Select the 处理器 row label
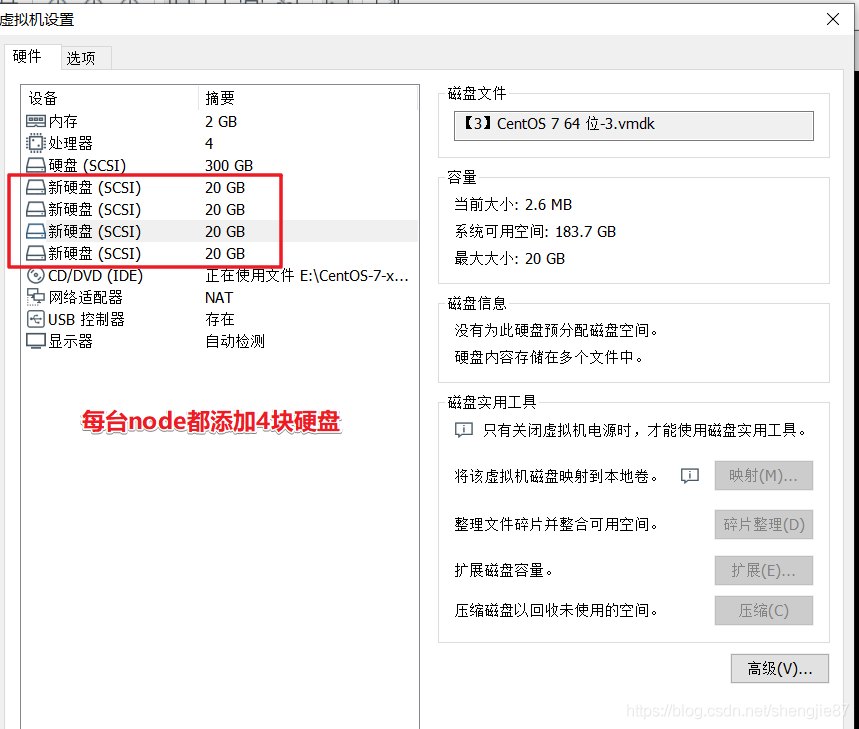859x729 pixels. point(70,143)
